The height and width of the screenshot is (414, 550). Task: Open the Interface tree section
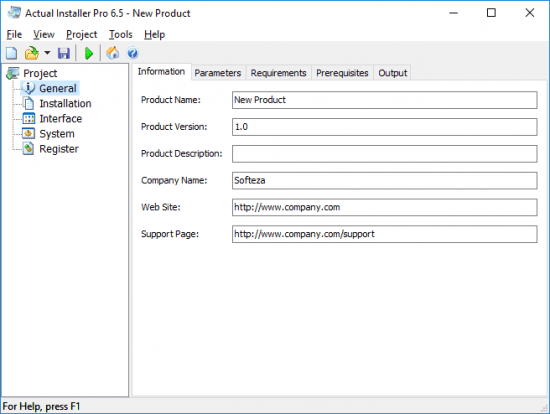pos(60,119)
